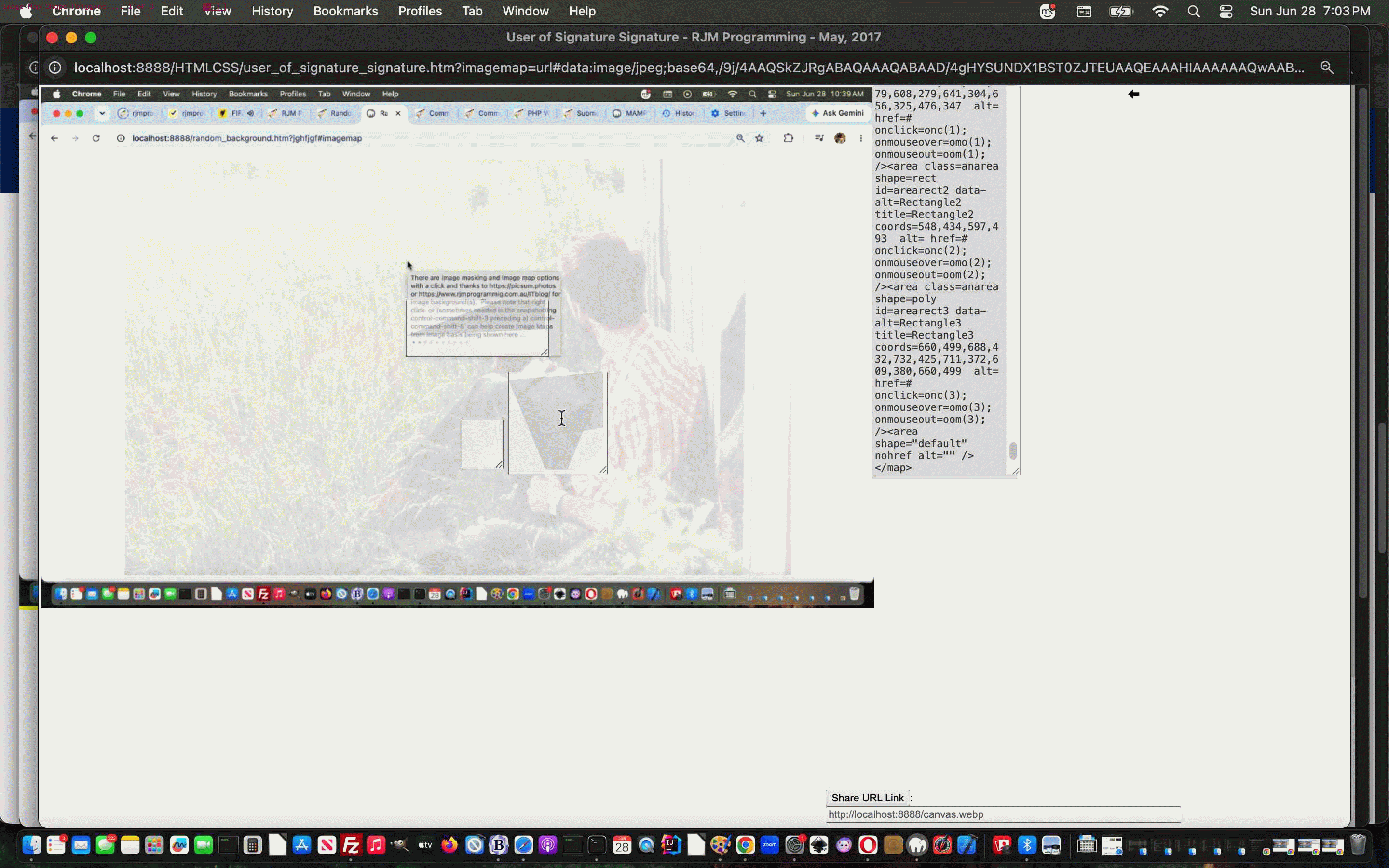The width and height of the screenshot is (1389, 868).
Task: Open the History menu
Action: [272, 12]
